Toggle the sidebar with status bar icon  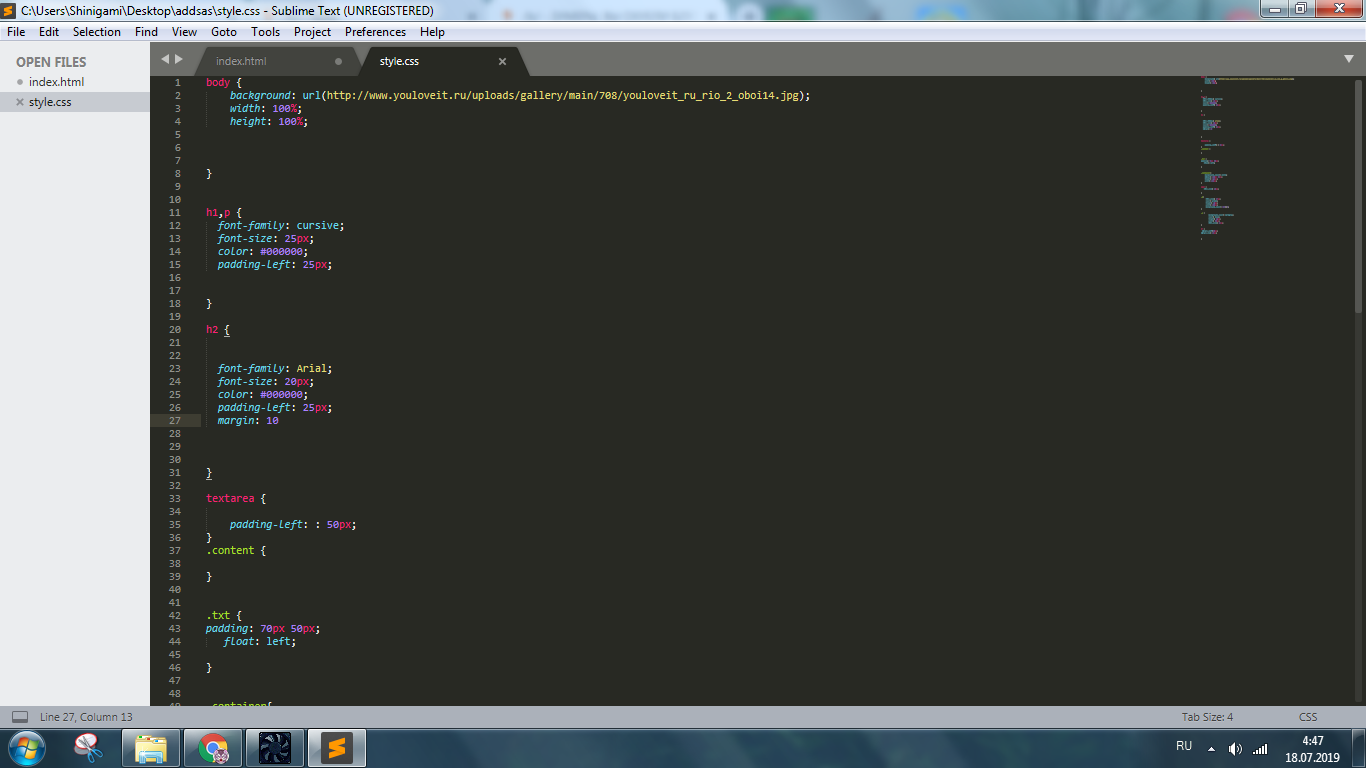pos(19,717)
